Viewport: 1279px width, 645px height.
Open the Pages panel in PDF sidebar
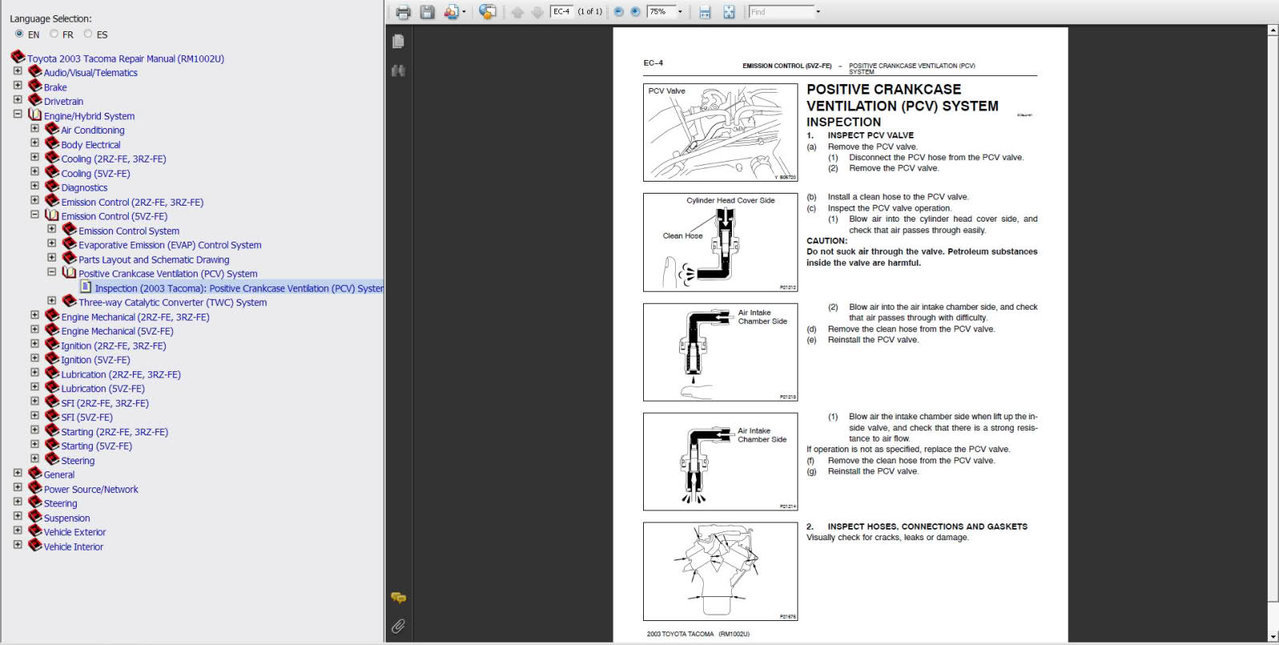pyautogui.click(x=398, y=41)
